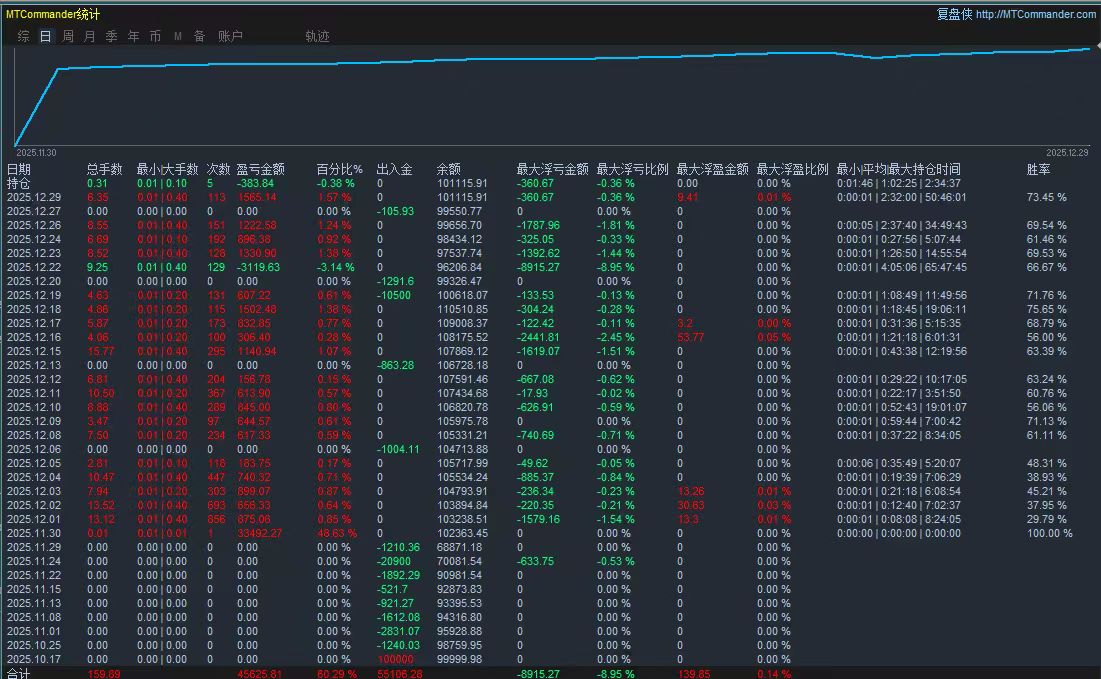Click the 盈亏金额 column header

pyautogui.click(x=260, y=169)
